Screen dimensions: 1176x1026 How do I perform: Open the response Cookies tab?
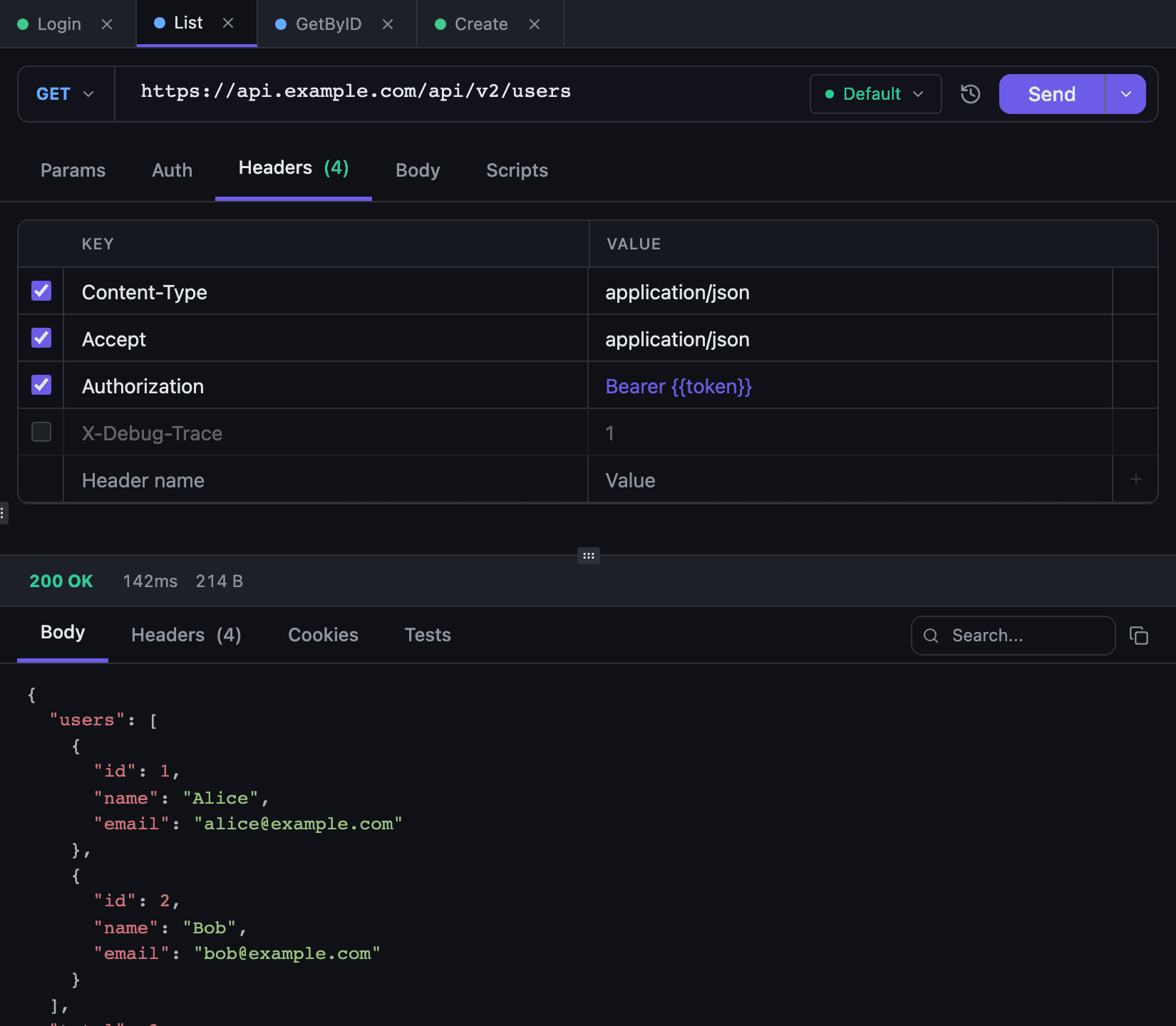tap(323, 635)
